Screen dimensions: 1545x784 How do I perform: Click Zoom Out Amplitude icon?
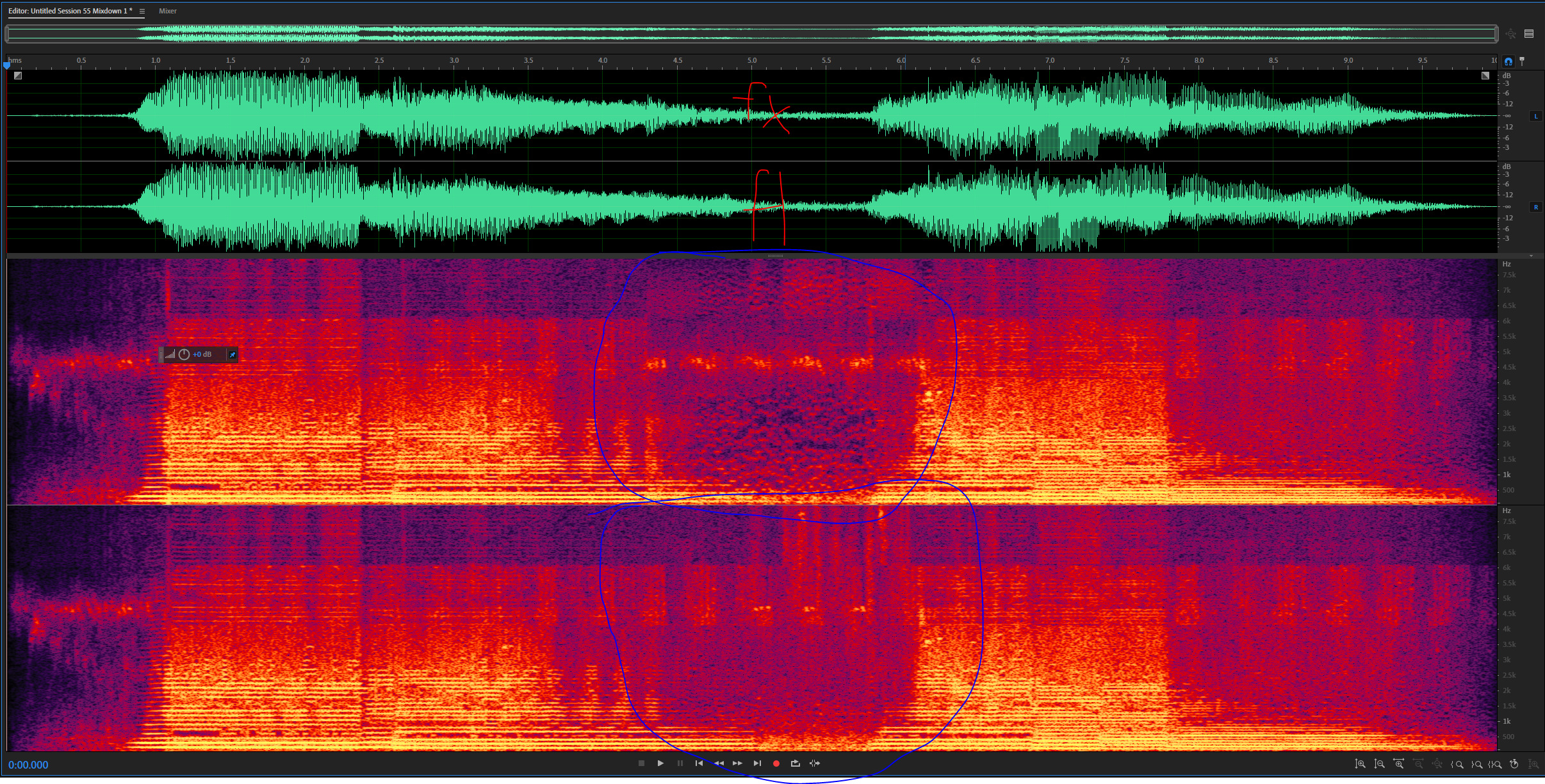pyautogui.click(x=1379, y=764)
